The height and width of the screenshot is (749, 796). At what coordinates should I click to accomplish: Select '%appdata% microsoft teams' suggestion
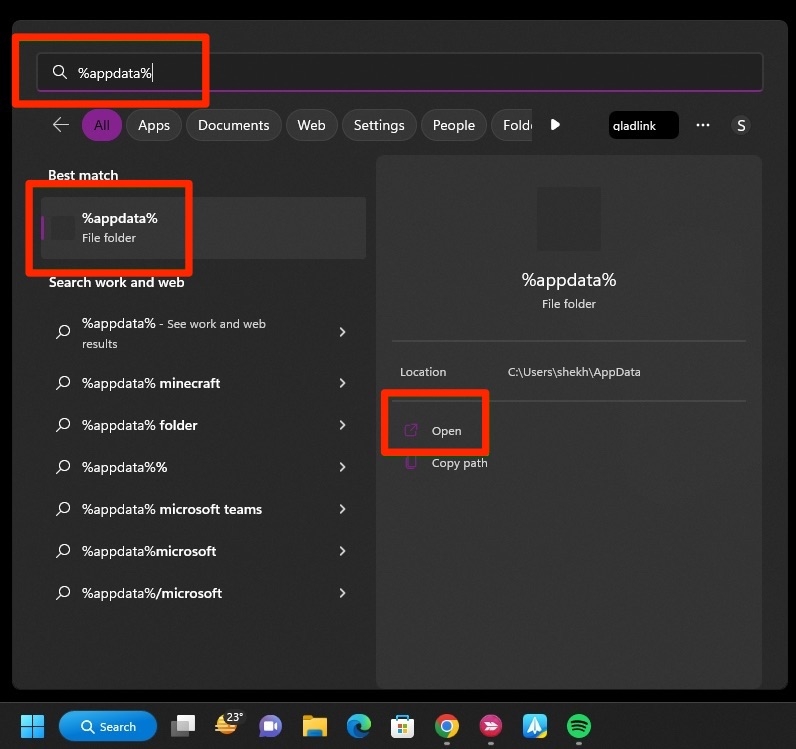pyautogui.click(x=203, y=509)
